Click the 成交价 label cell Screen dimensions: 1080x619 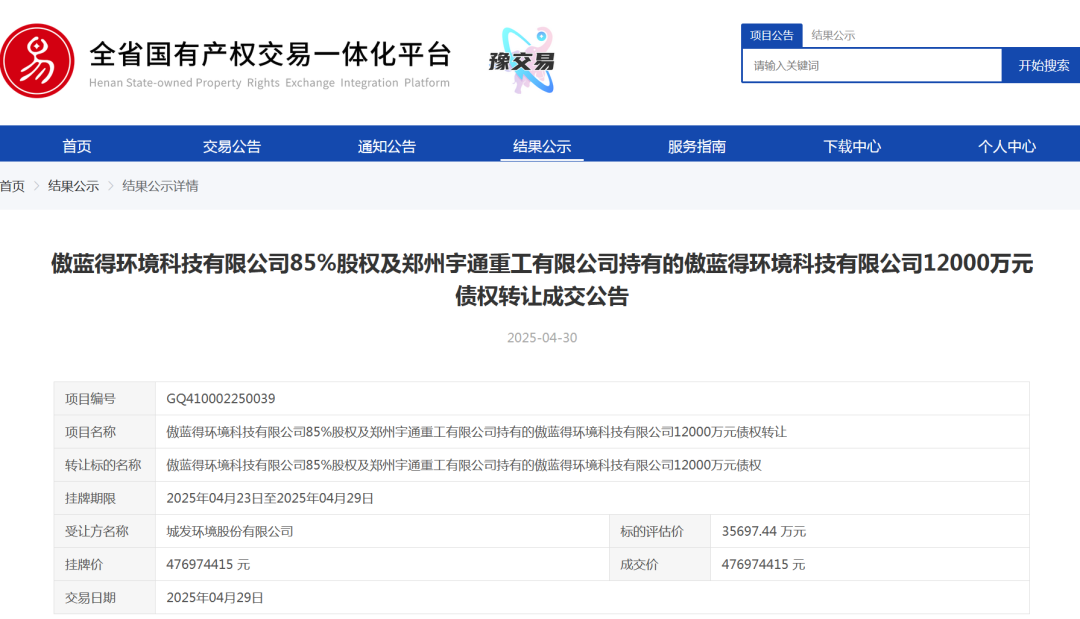point(660,564)
